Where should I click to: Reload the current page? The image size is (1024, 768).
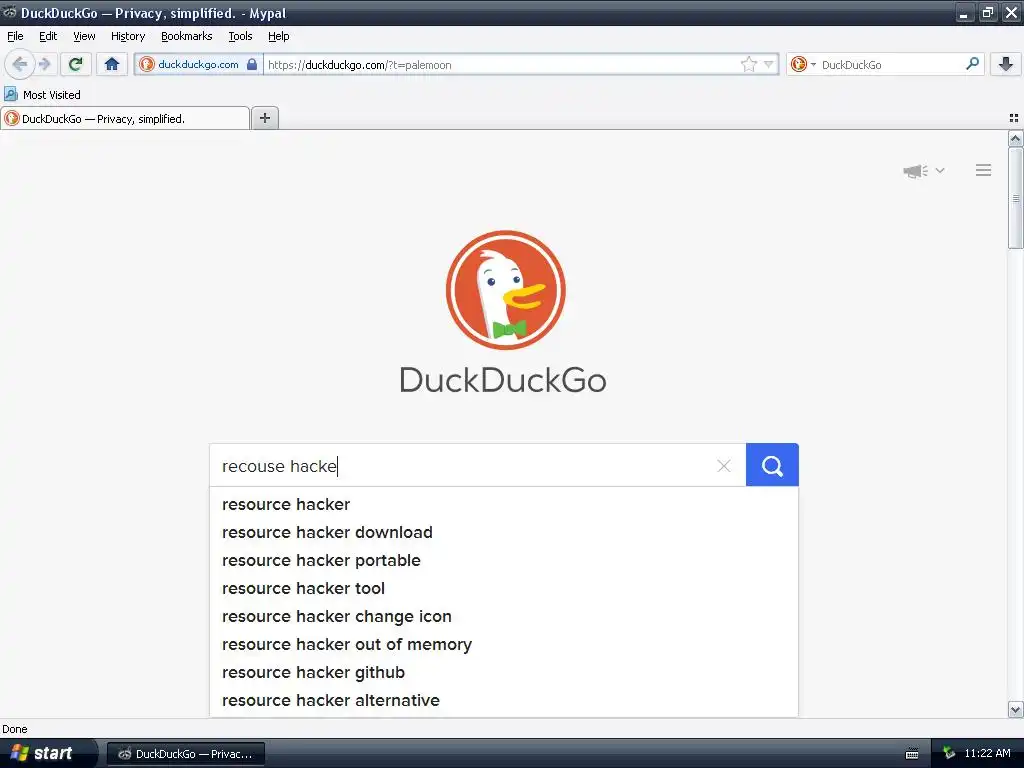tap(76, 64)
